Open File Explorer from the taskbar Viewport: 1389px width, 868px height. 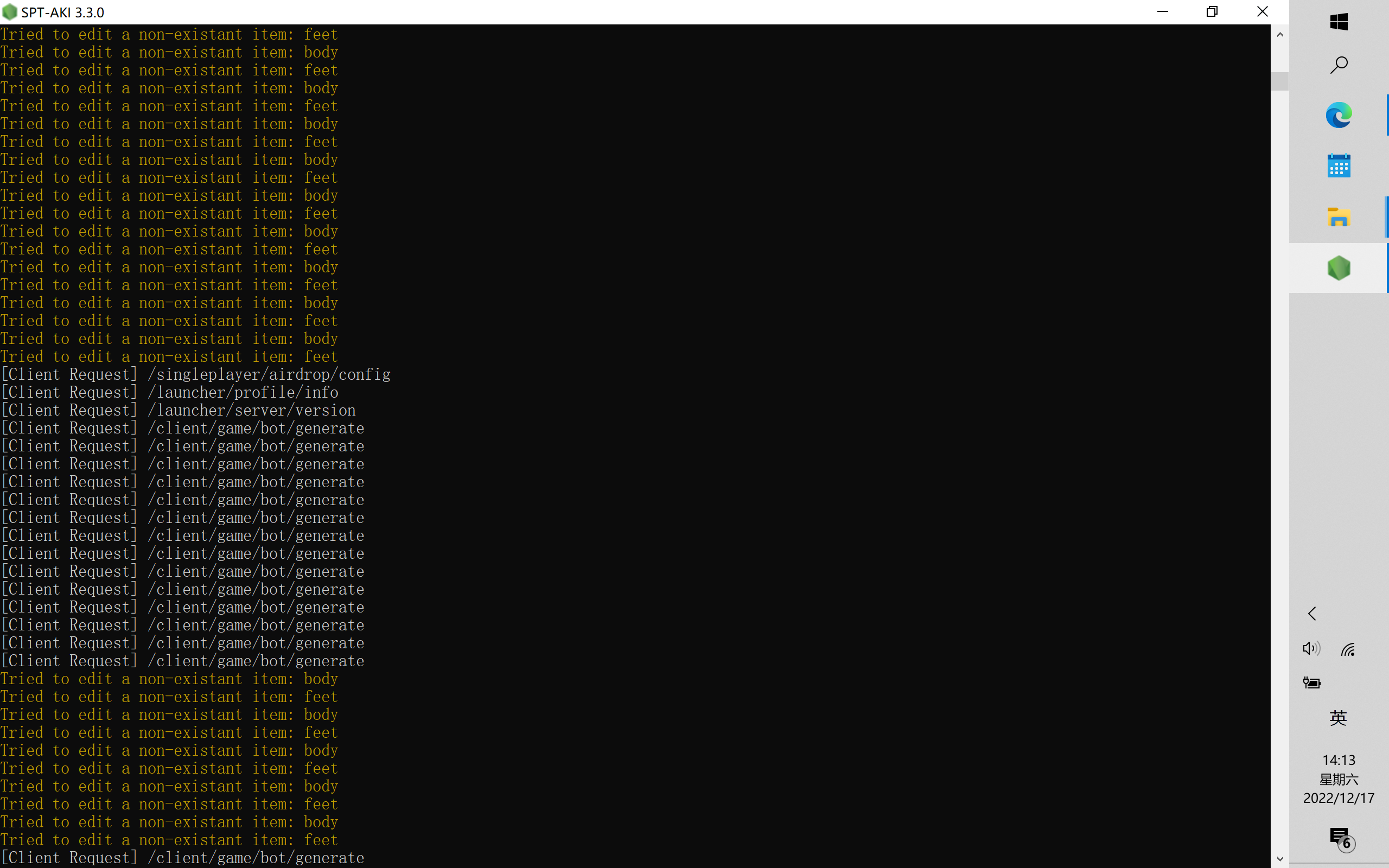click(x=1339, y=217)
